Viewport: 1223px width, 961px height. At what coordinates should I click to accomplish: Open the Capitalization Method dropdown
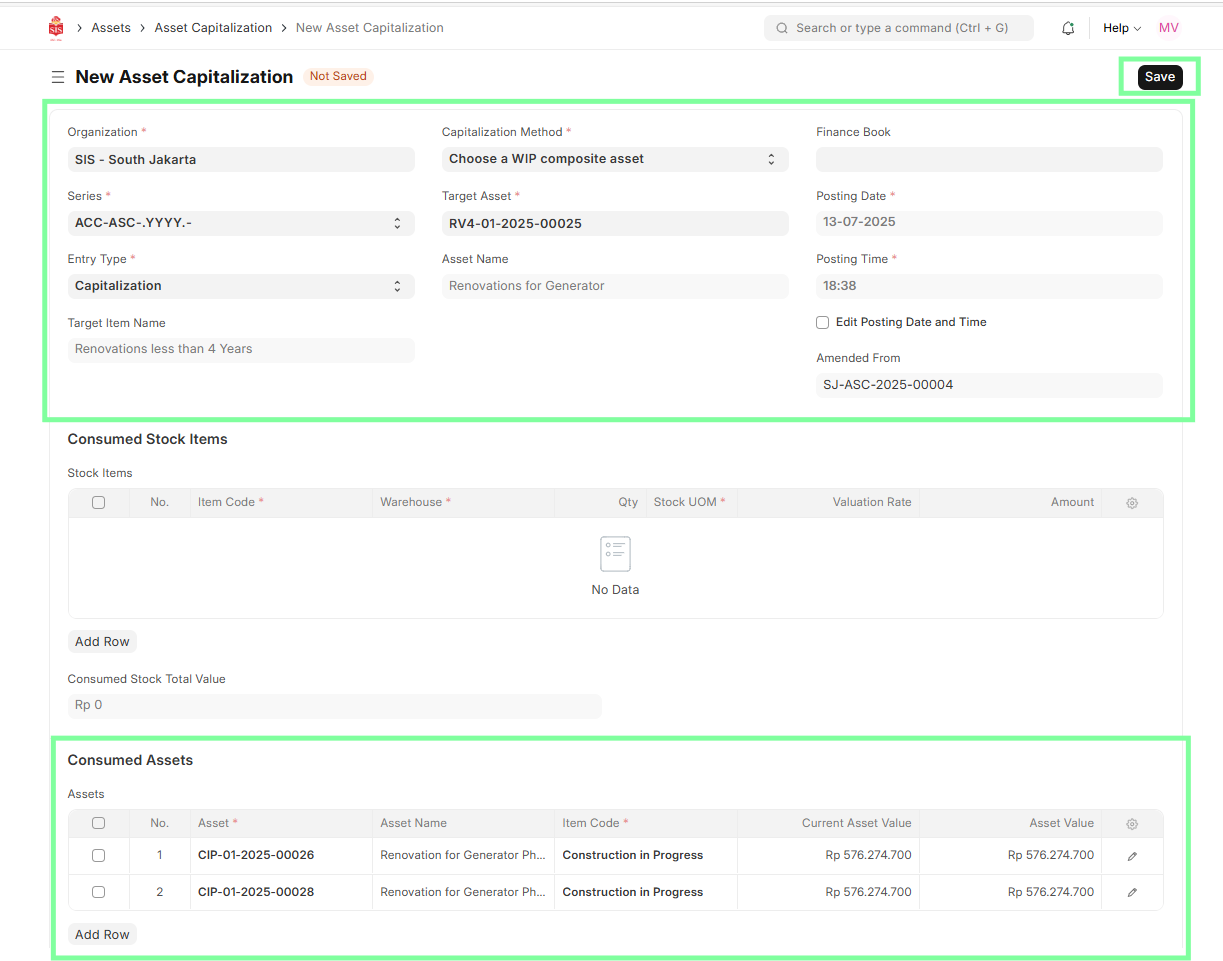[614, 159]
